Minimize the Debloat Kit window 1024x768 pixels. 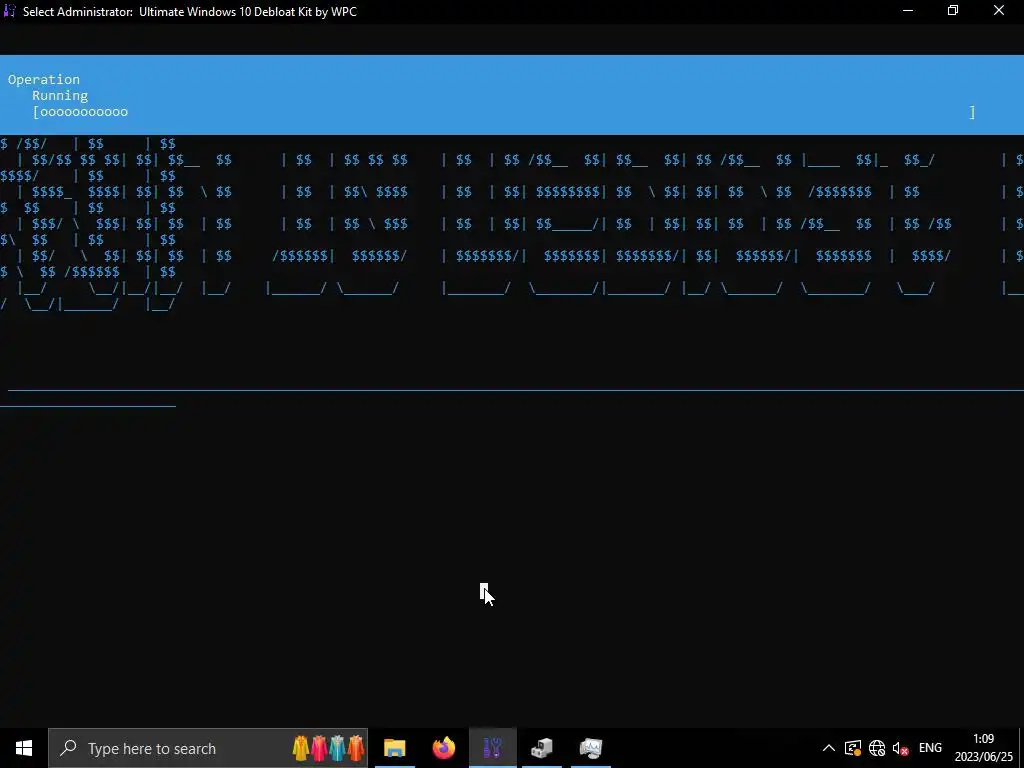point(908,11)
